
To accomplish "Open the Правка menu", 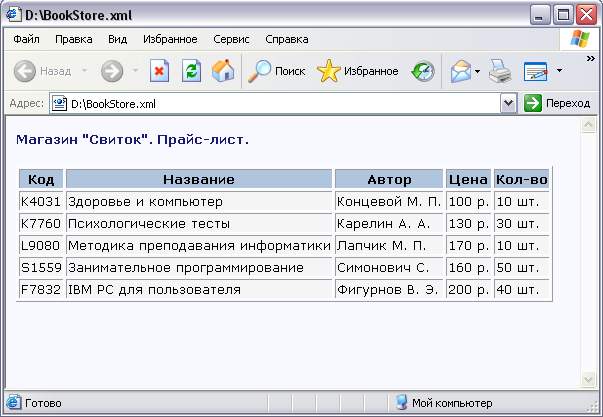I will click(73, 39).
